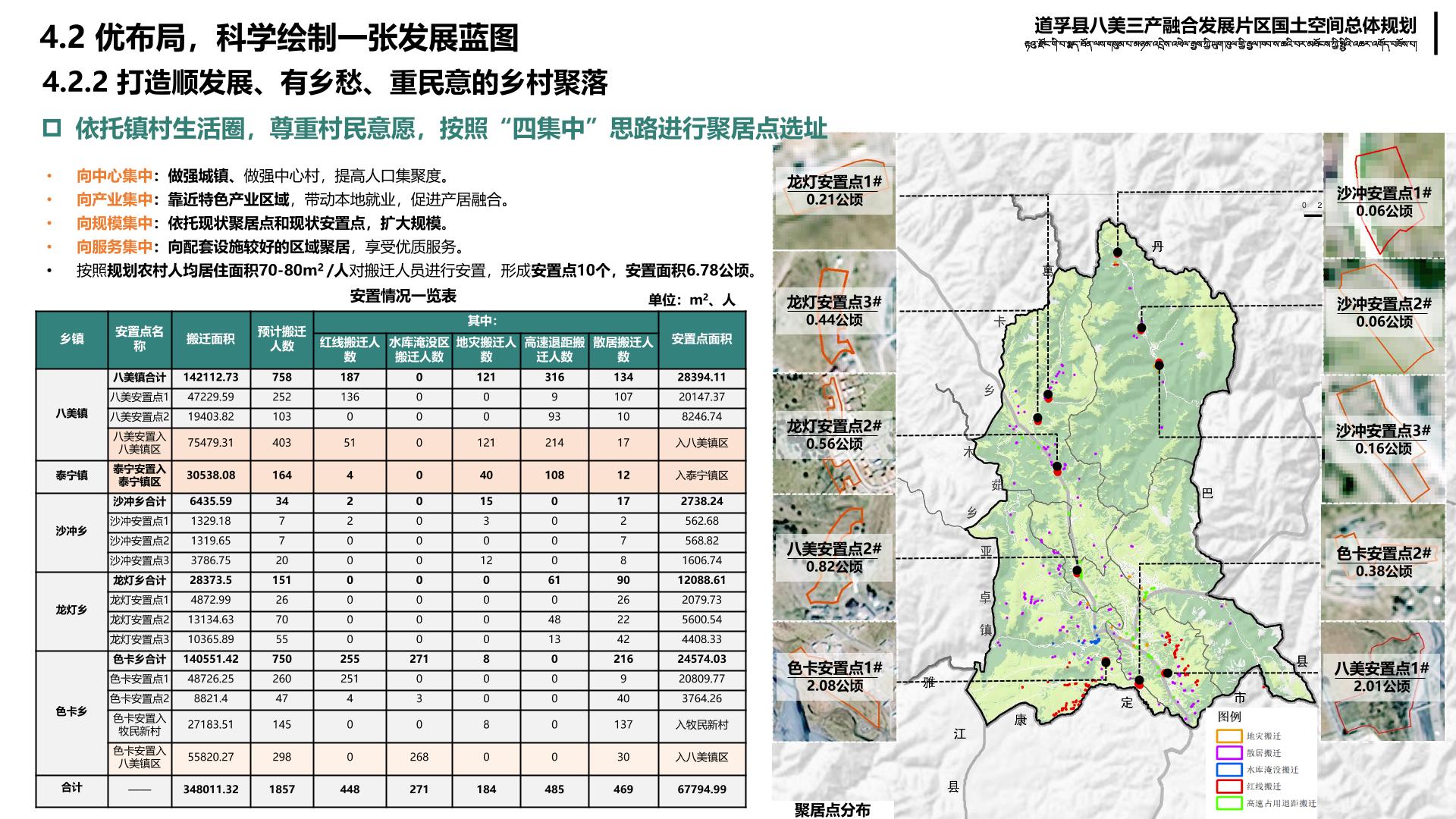
Task: Click the total relocation area 348011.32
Action: (x=211, y=789)
